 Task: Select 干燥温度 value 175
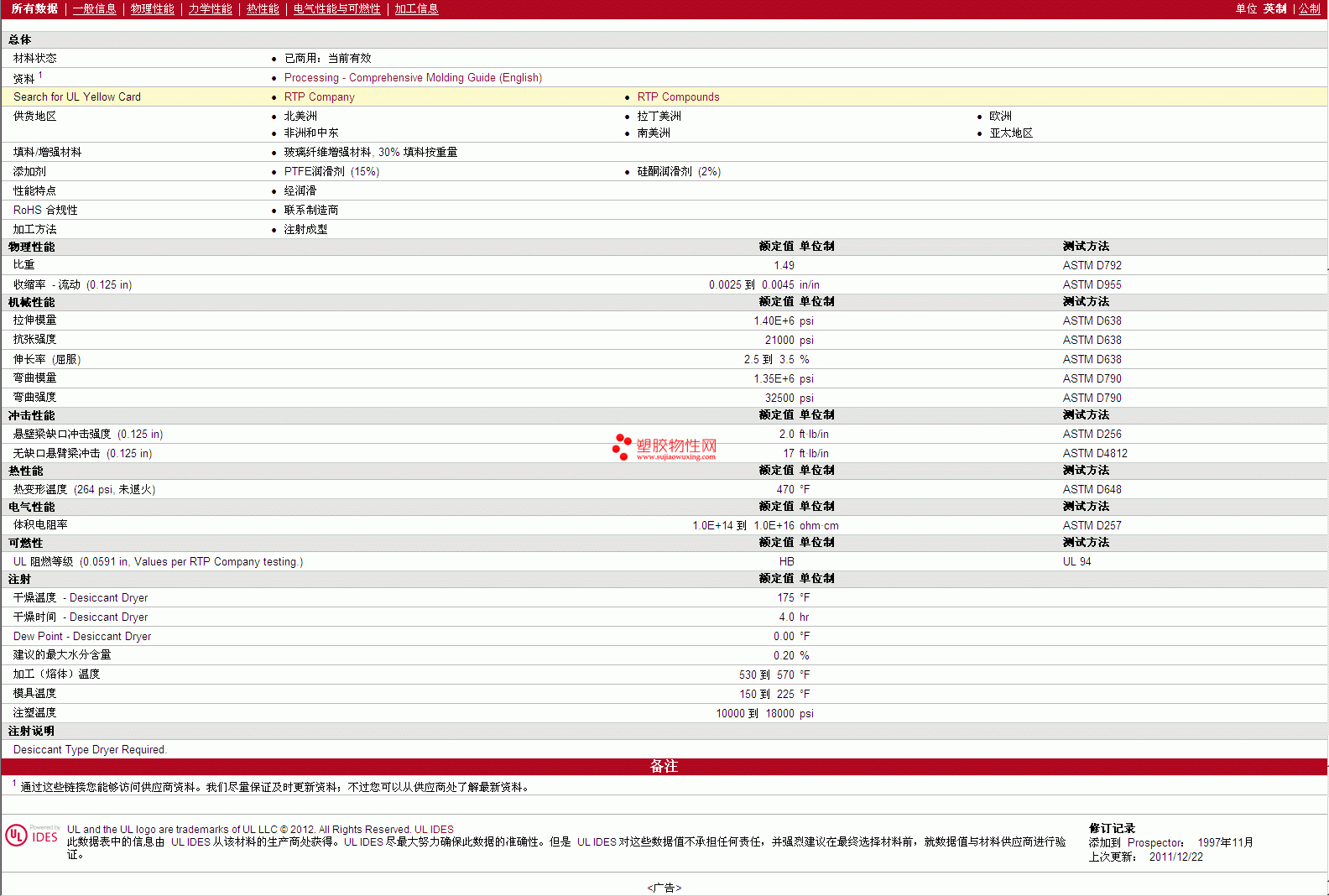[x=785, y=597]
